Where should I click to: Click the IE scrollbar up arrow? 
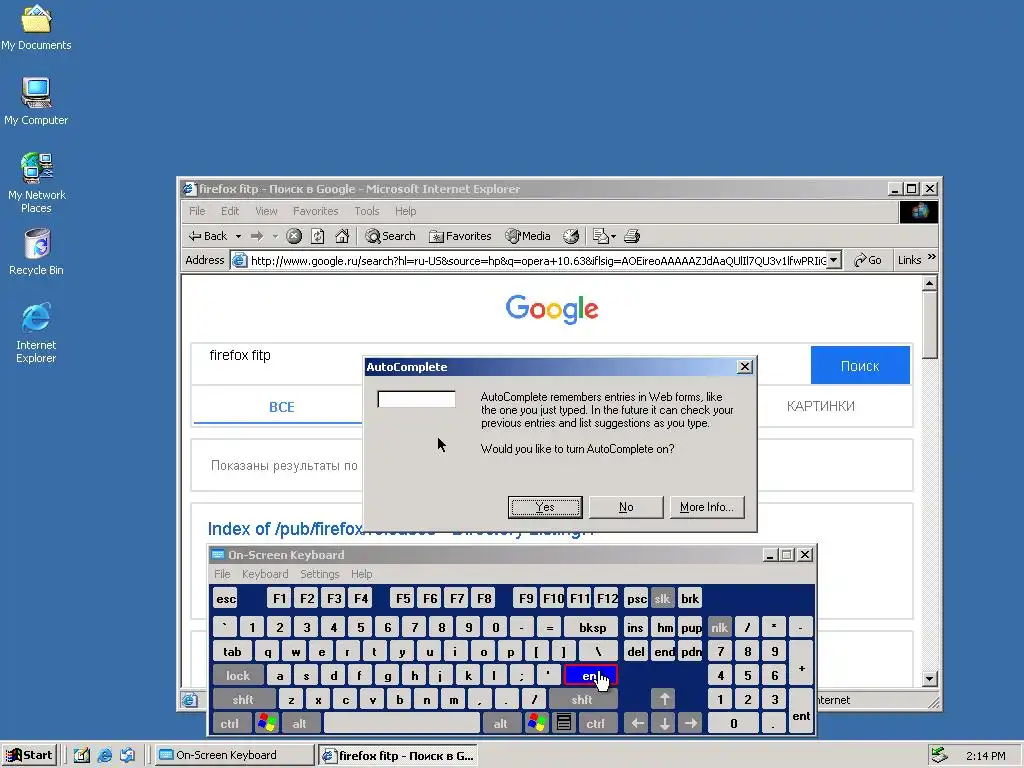point(930,283)
